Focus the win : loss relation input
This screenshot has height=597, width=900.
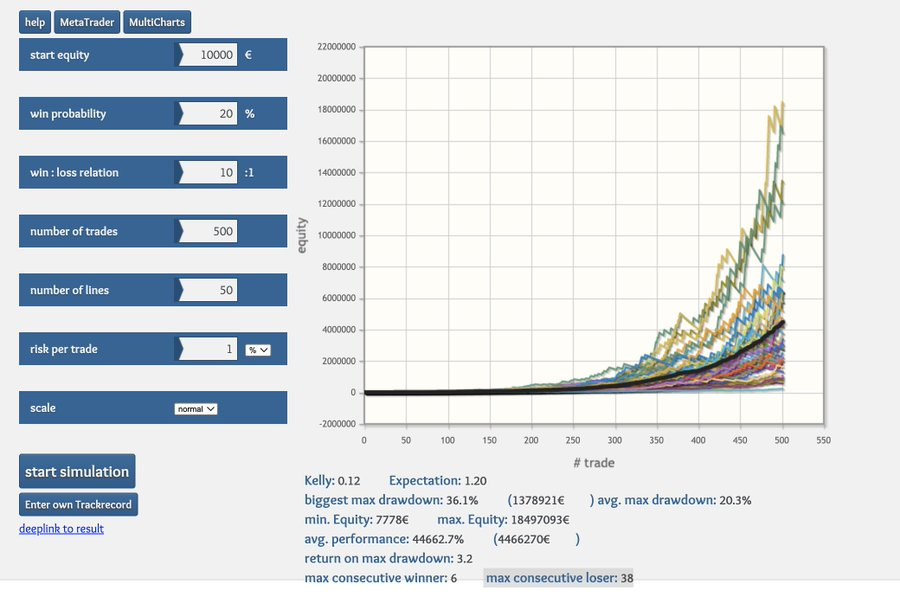[x=211, y=172]
